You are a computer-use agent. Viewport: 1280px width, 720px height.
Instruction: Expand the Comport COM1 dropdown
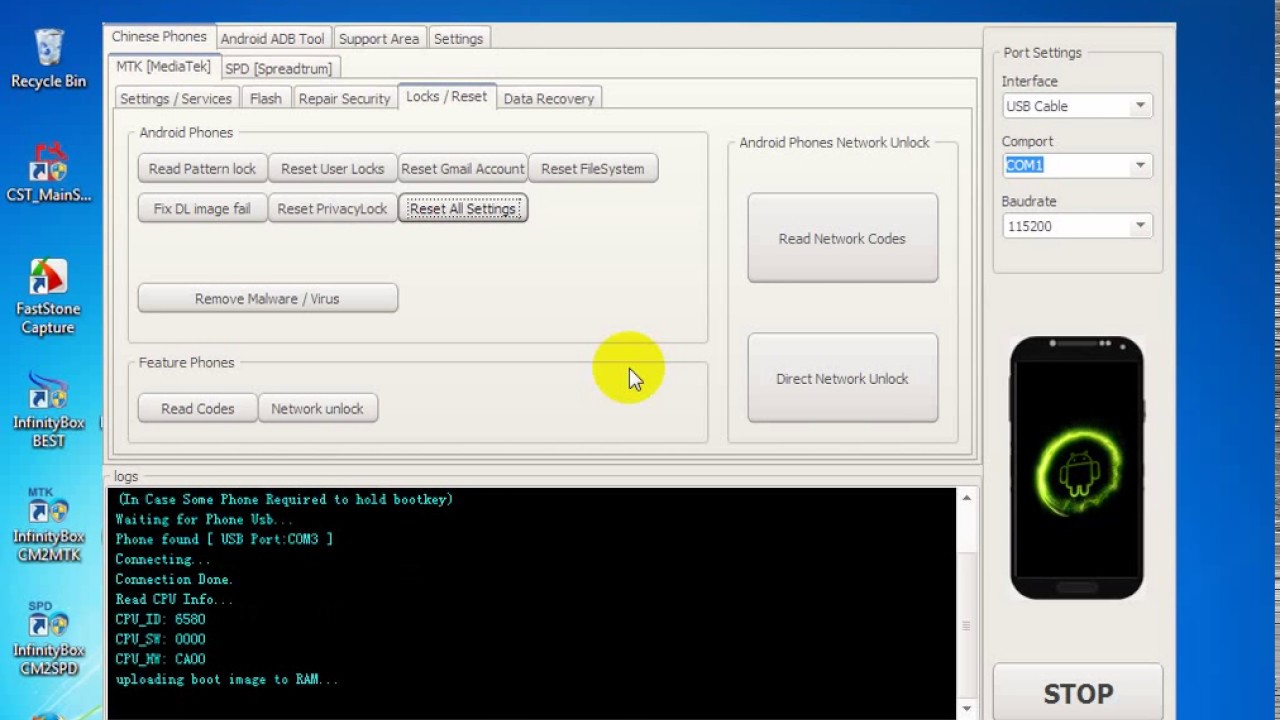(x=1140, y=166)
